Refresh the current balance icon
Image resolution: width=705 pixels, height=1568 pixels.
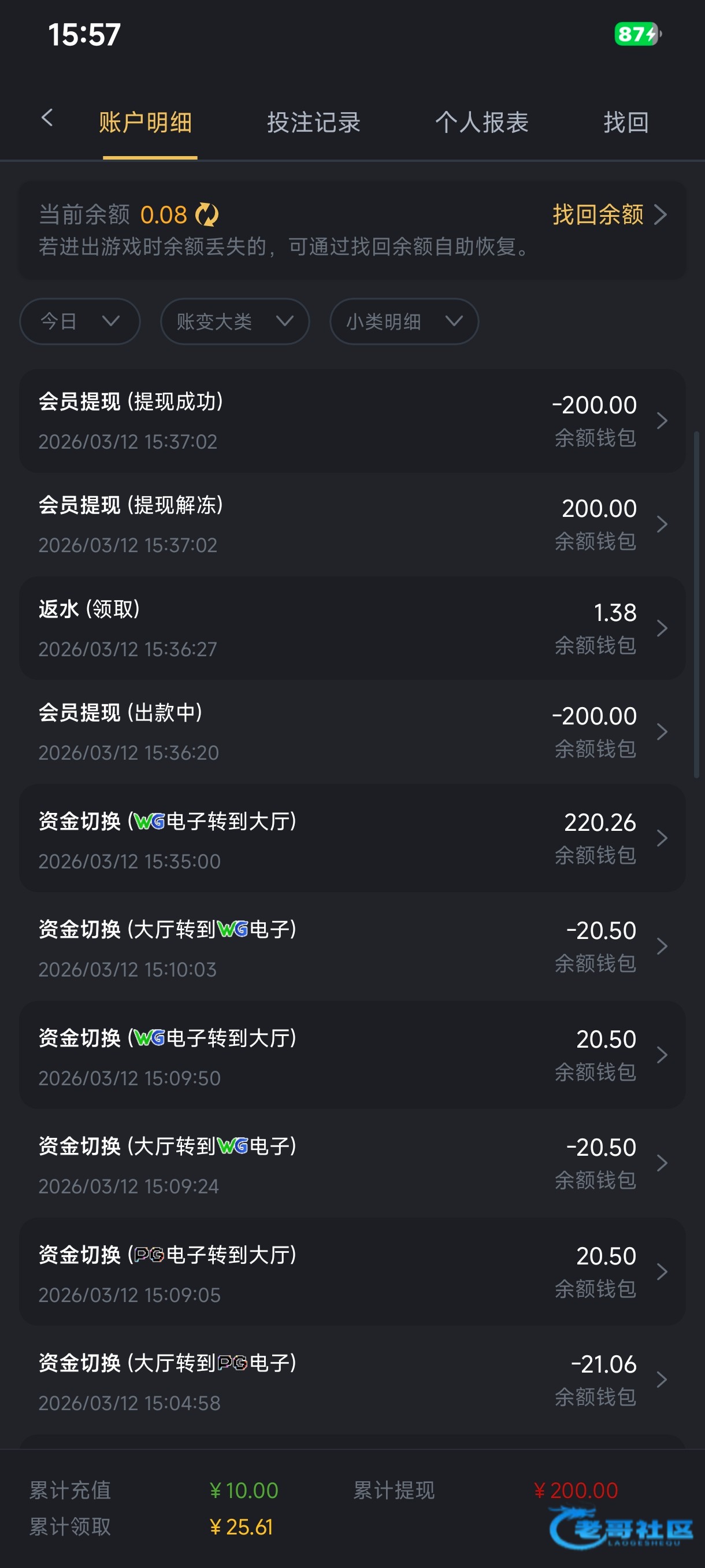pos(207,215)
